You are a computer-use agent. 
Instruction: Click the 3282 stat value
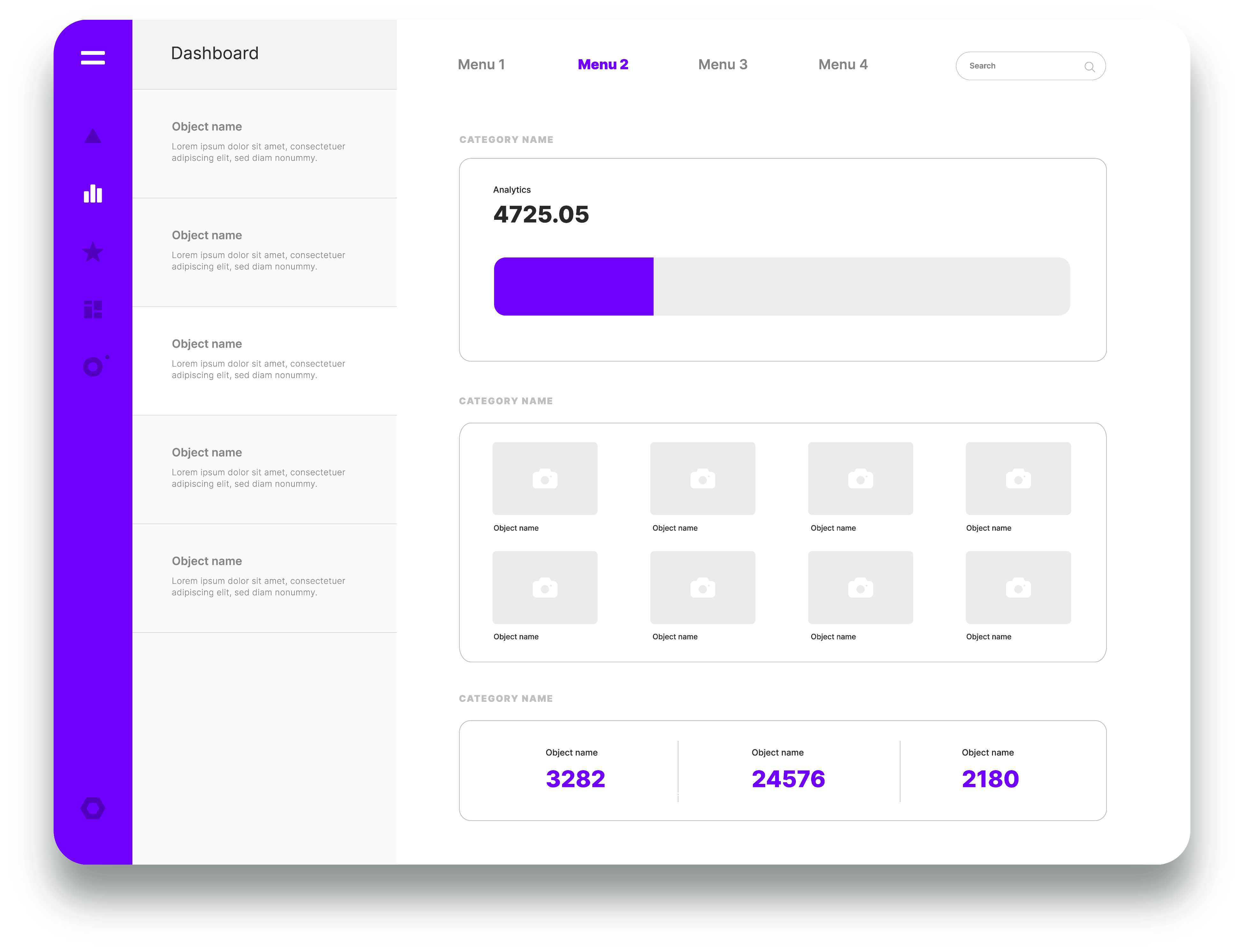(x=575, y=778)
